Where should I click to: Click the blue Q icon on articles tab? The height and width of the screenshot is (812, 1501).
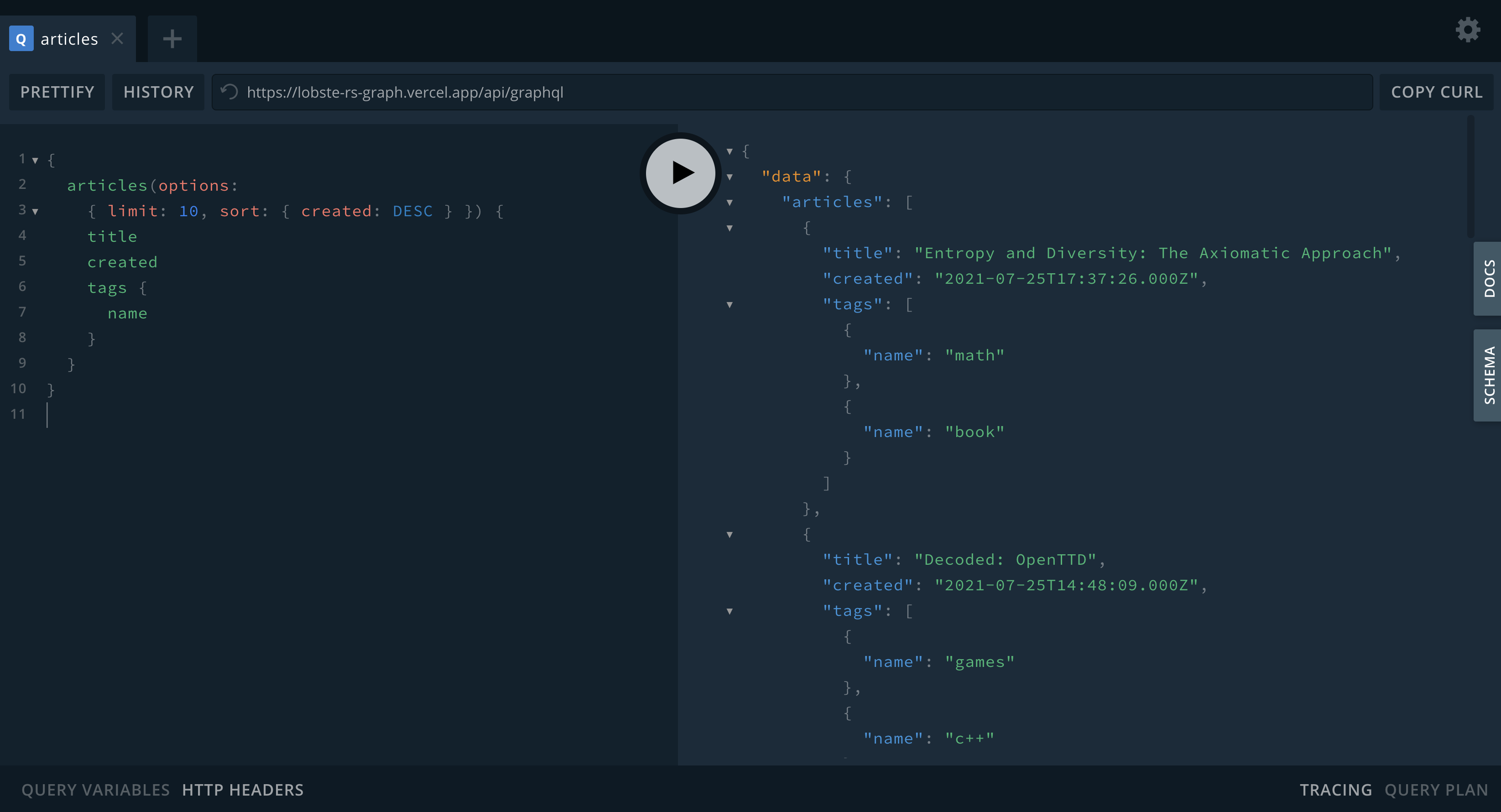pyautogui.click(x=21, y=39)
